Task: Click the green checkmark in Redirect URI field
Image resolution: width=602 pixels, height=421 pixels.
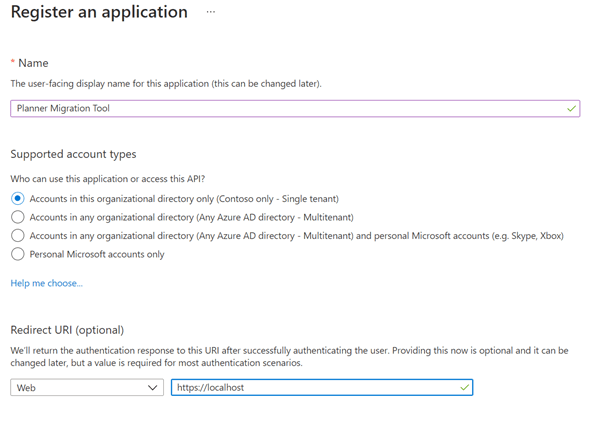Action: tap(464, 387)
